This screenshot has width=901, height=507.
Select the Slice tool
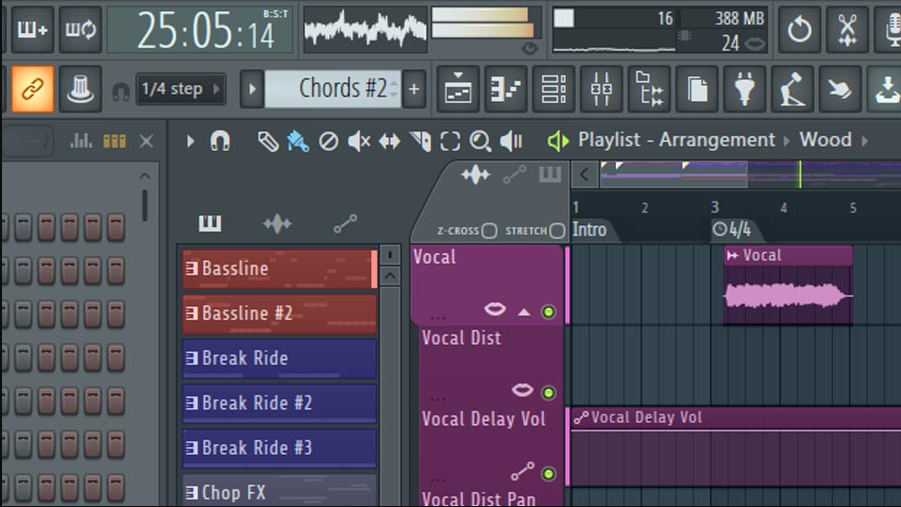coord(420,141)
